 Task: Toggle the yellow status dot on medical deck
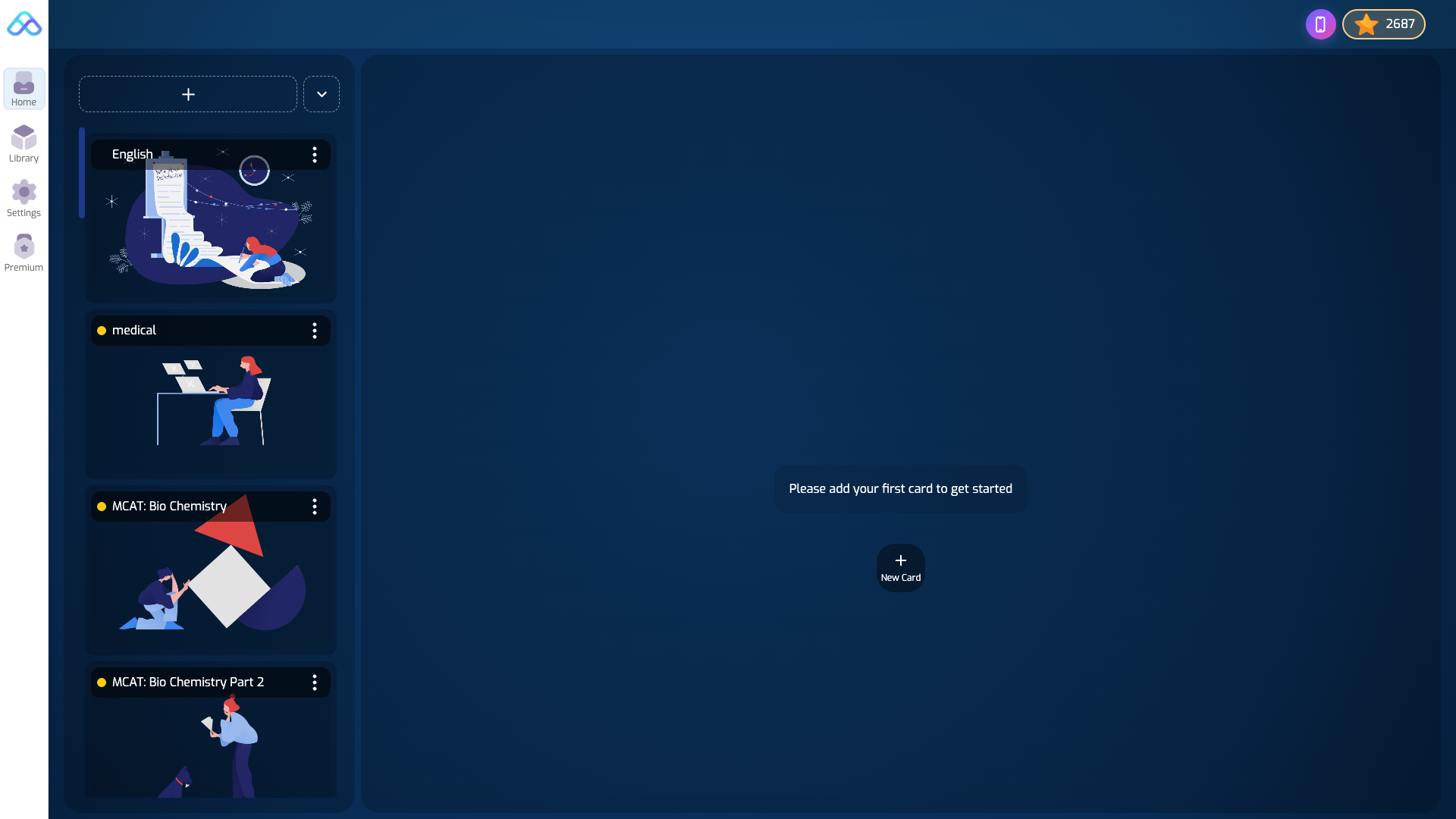(x=102, y=331)
